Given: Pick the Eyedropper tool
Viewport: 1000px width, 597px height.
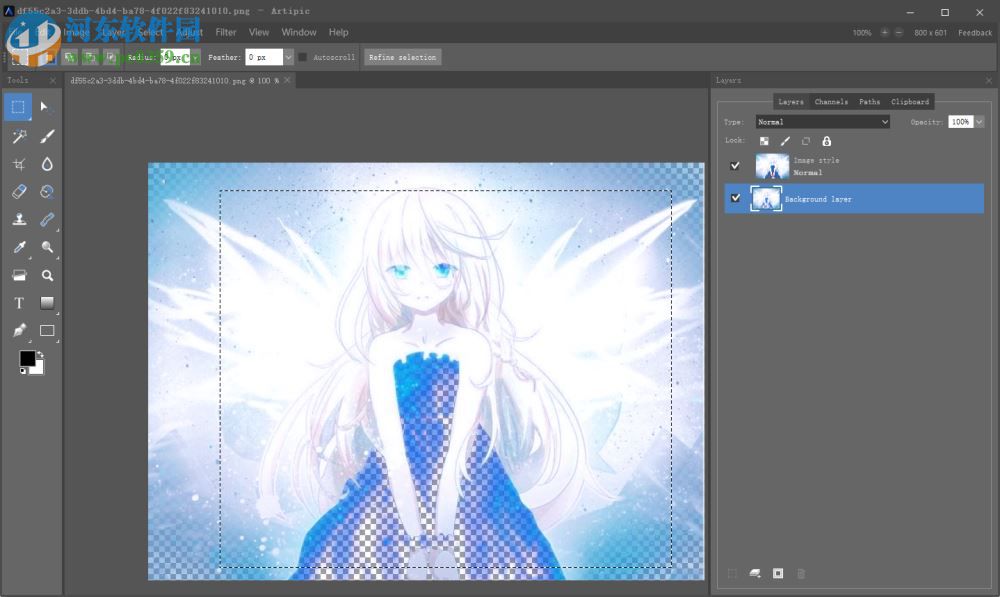Looking at the screenshot, I should tap(17, 247).
